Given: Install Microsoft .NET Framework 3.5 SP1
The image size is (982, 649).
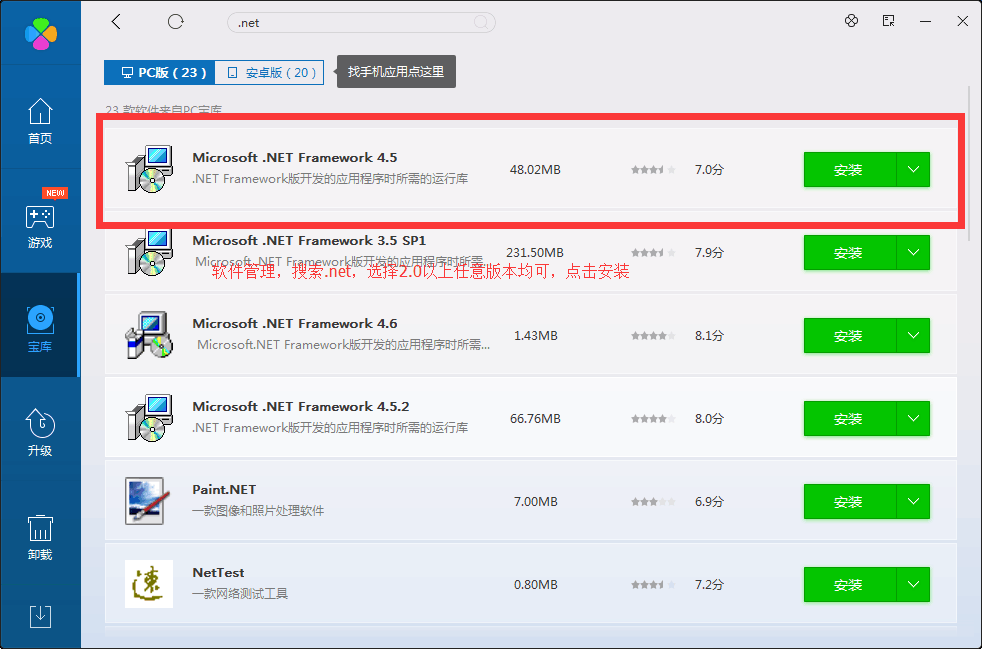Looking at the screenshot, I should point(848,253).
